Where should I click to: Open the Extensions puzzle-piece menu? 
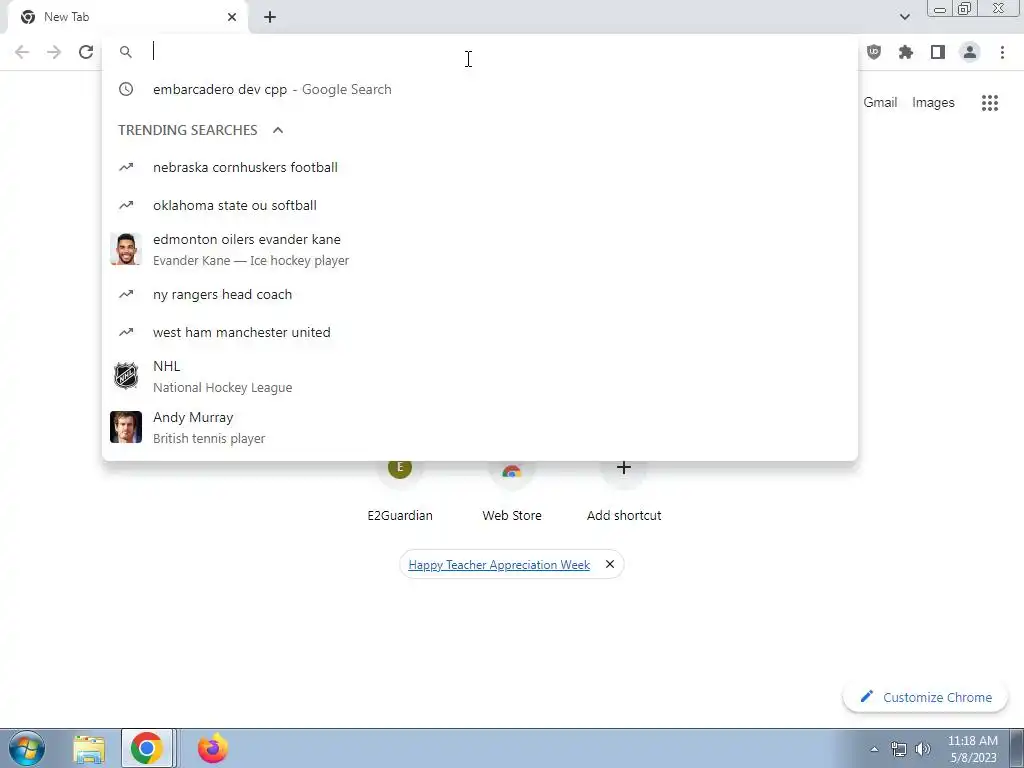tap(906, 52)
